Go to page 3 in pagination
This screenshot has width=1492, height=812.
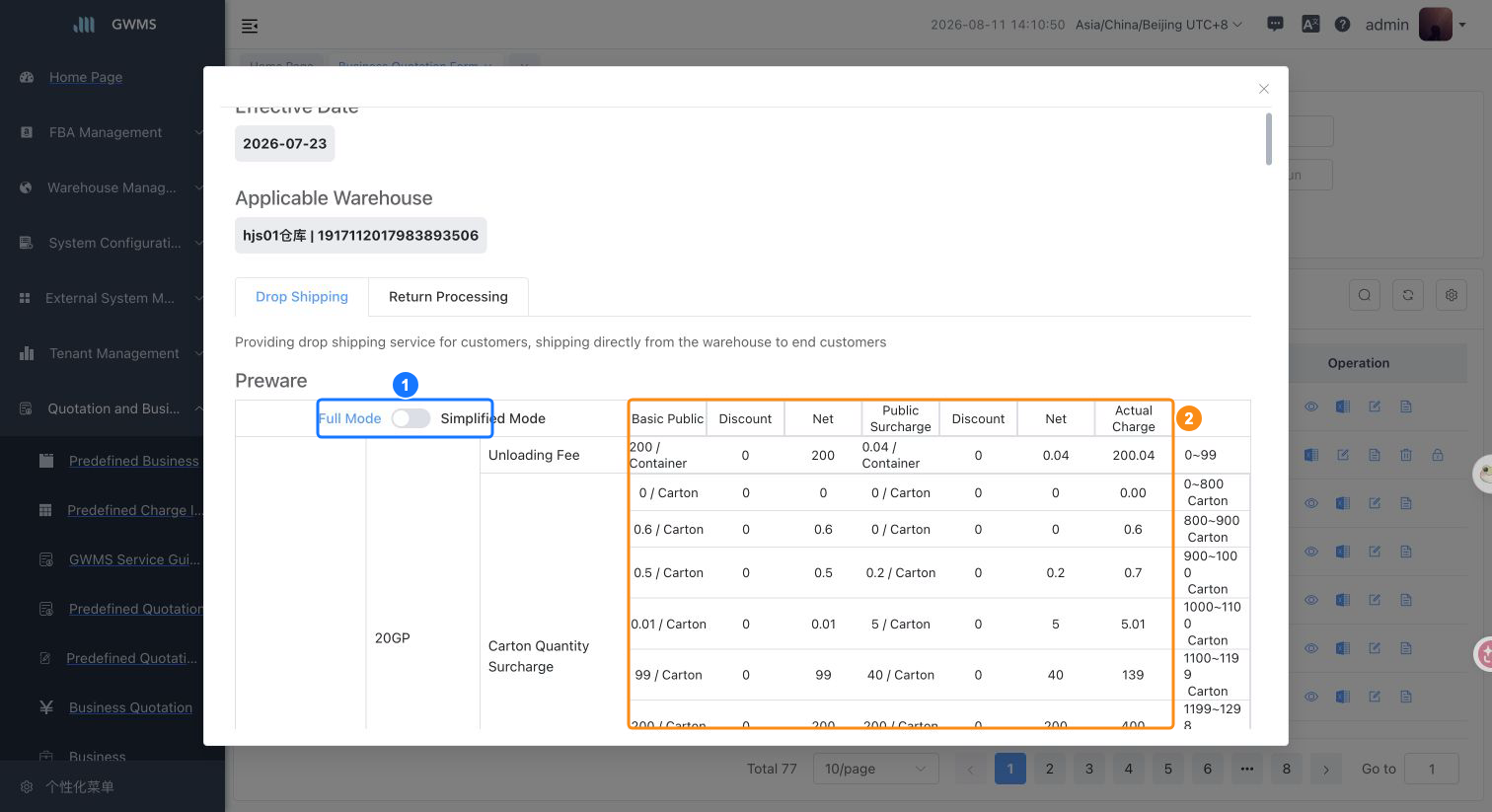coord(1089,769)
